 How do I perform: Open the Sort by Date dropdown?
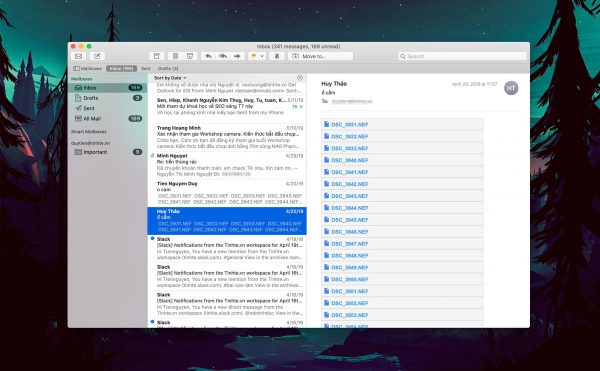[170, 78]
